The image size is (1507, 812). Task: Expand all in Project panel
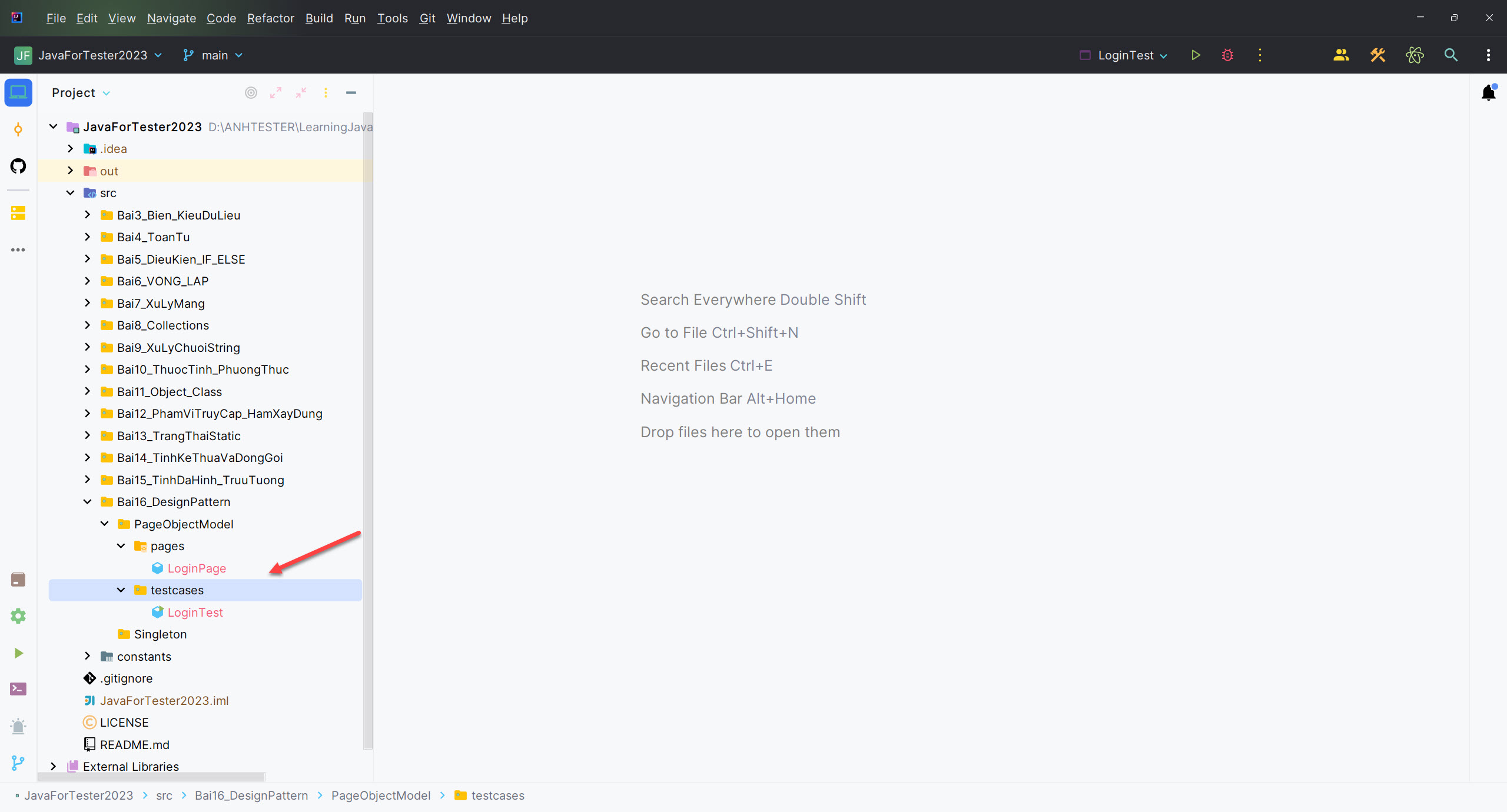tap(275, 93)
